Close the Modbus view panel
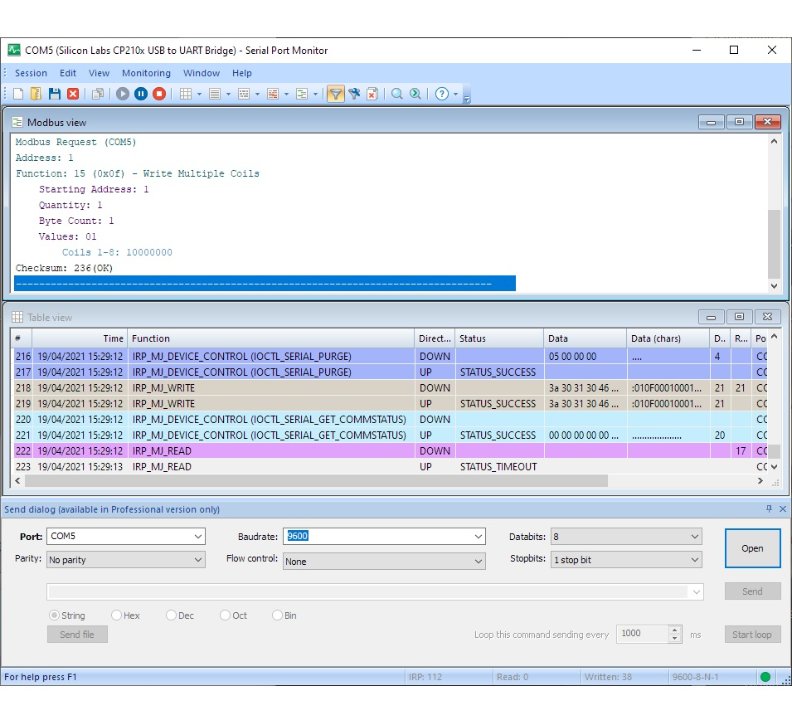Viewport: 792px width, 720px height. [x=768, y=121]
